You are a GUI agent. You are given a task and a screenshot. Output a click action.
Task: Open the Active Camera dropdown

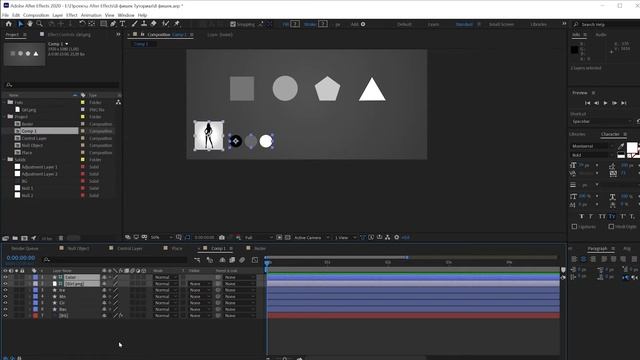point(311,237)
